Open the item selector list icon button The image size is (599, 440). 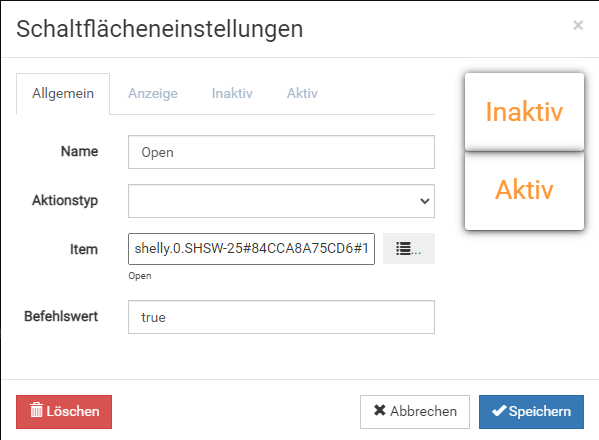(x=409, y=249)
